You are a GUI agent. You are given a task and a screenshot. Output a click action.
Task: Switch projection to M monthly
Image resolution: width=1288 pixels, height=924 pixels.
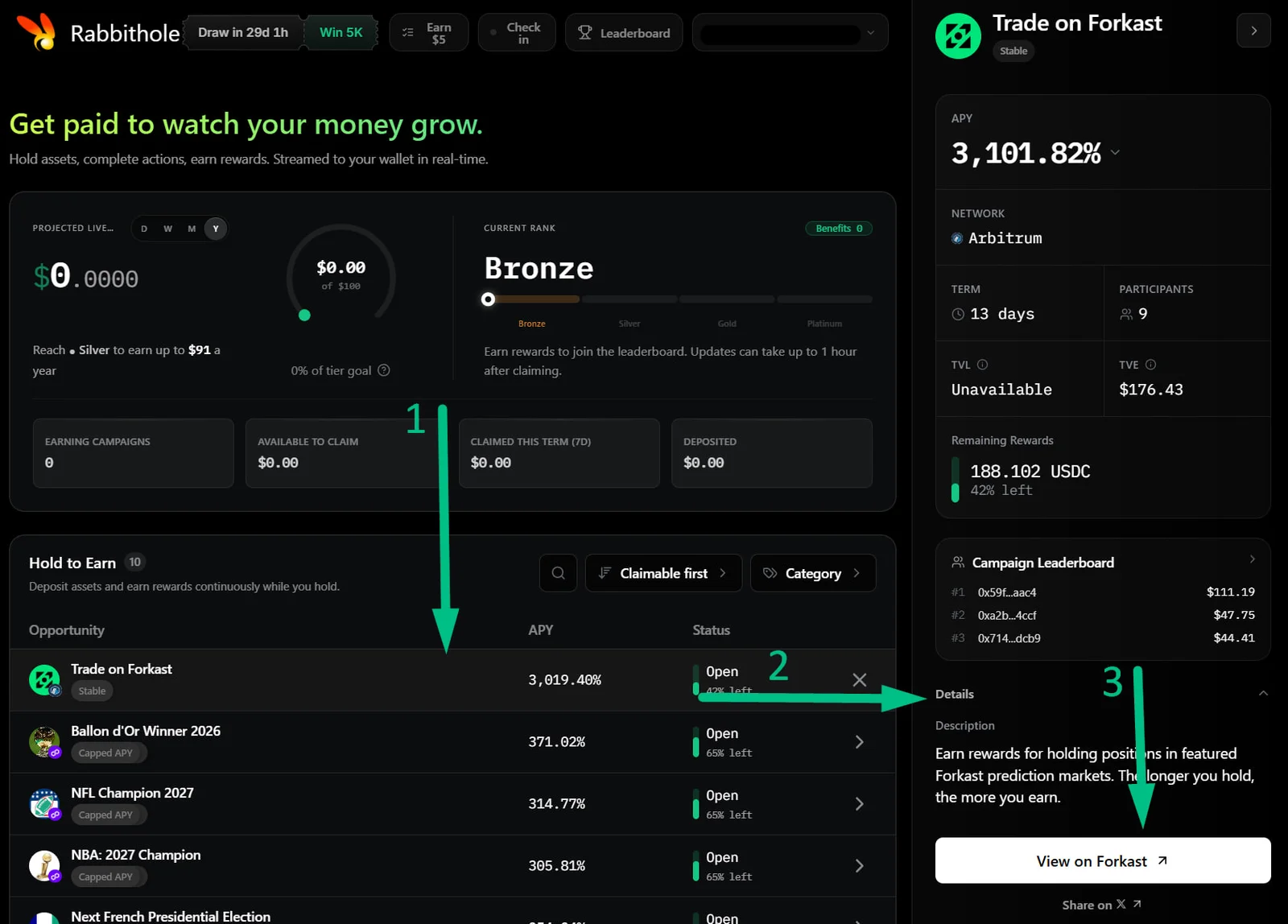[192, 229]
